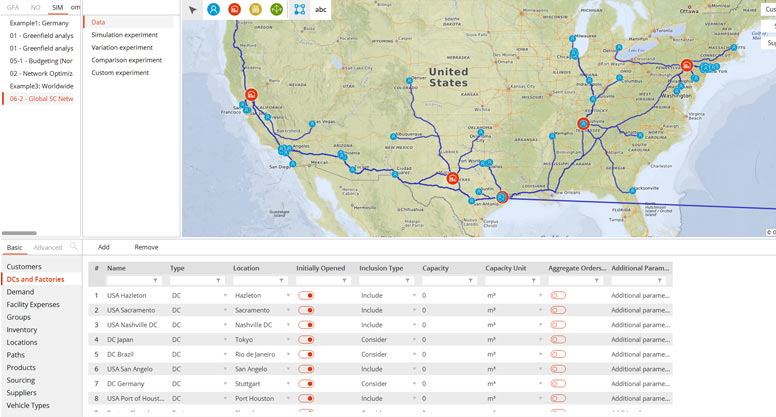Click the Name column filter icon
Image resolution: width=776 pixels, height=417 pixels.
[155, 280]
